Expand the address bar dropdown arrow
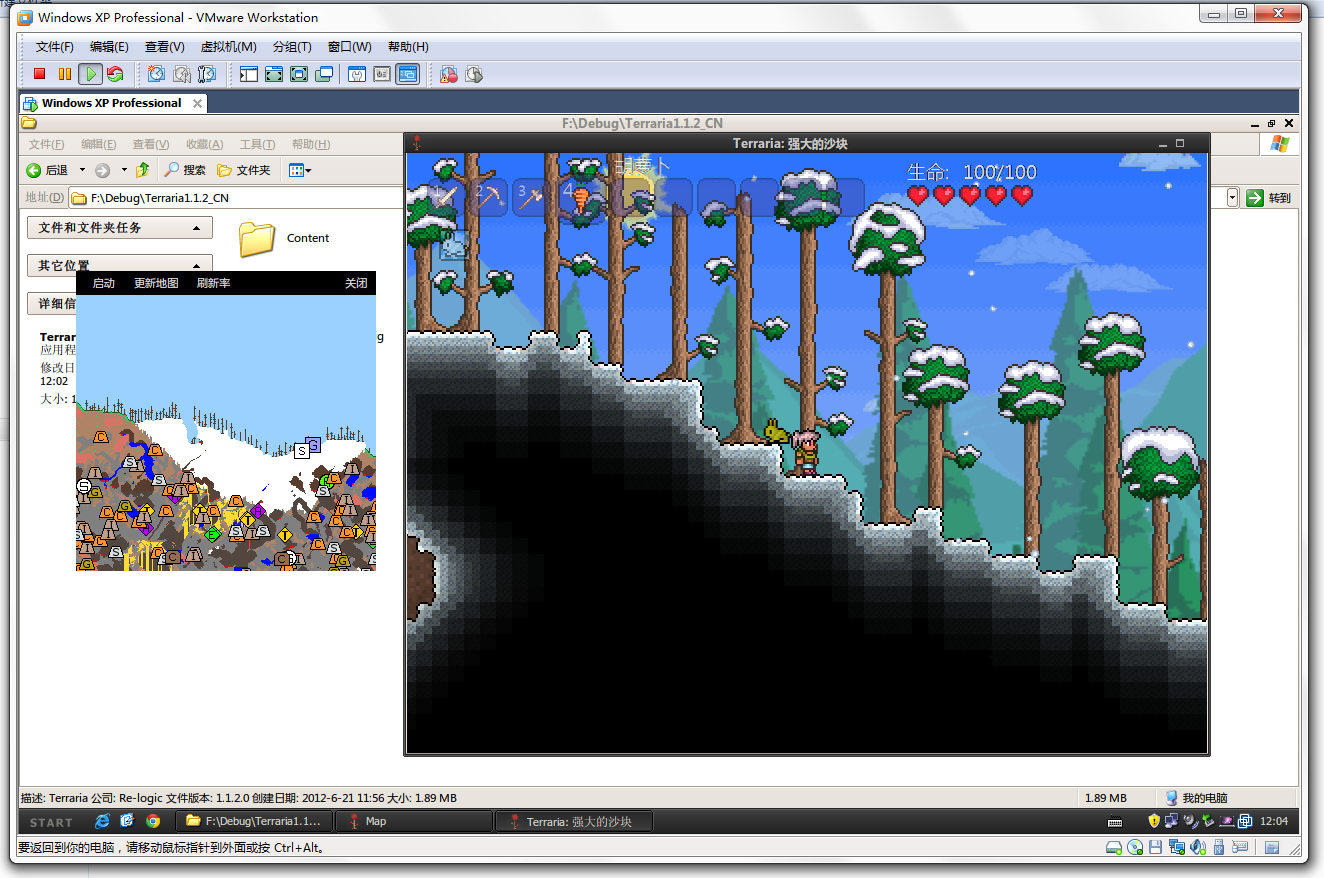 (1232, 198)
